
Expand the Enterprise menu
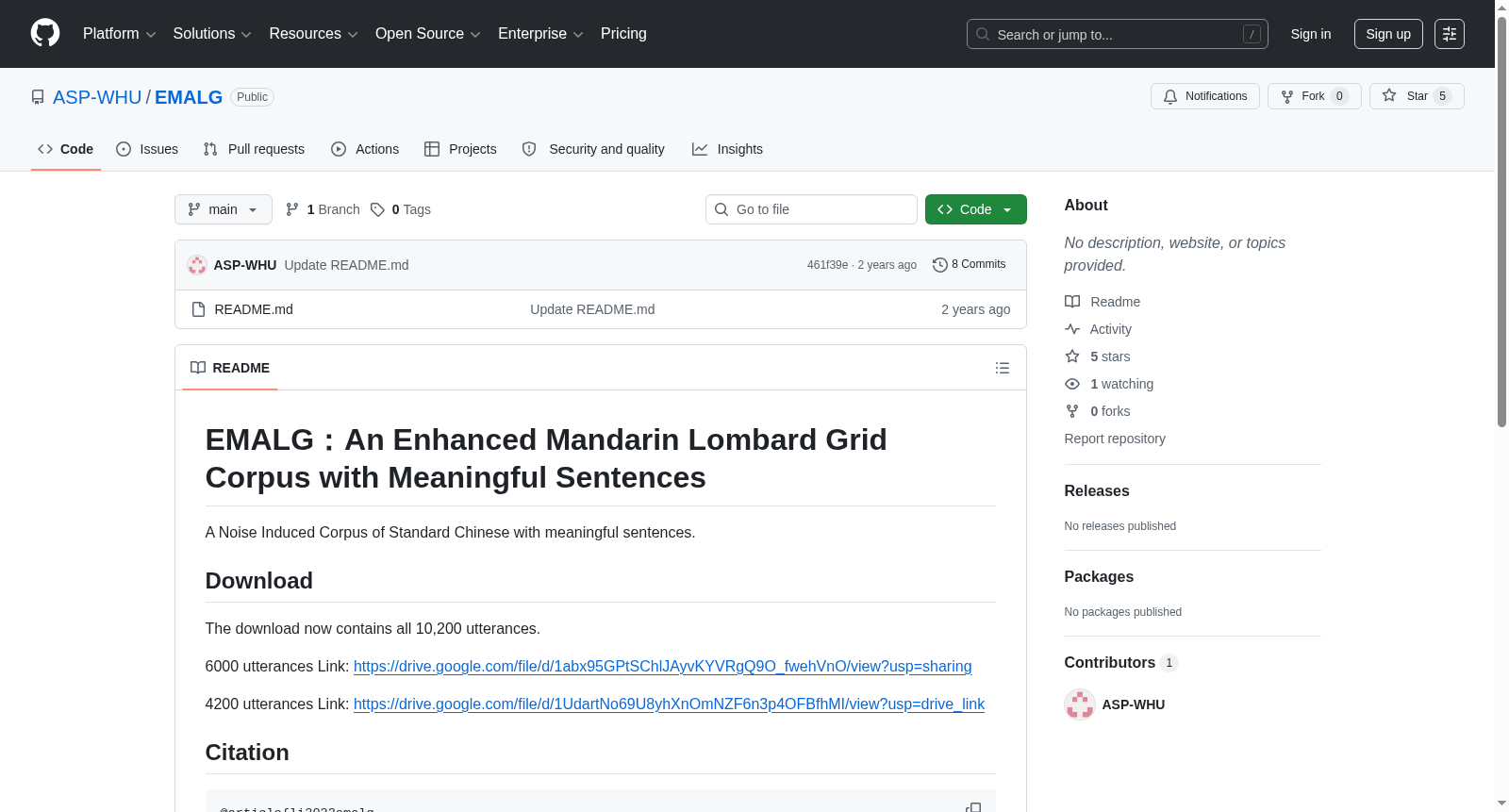coord(540,34)
